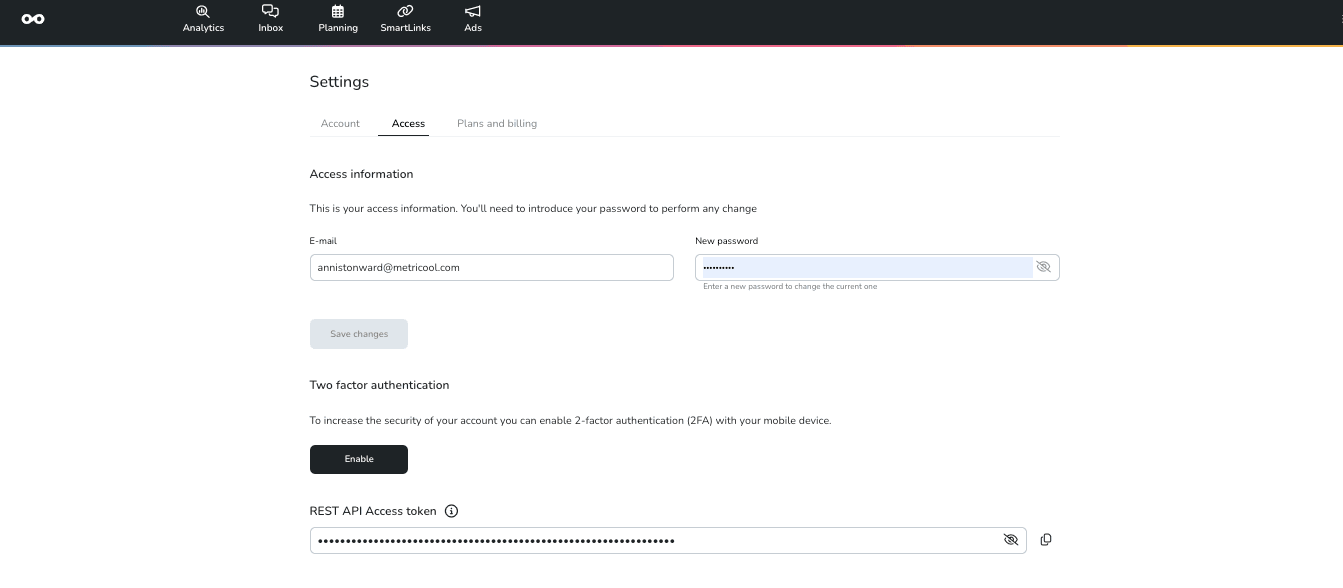Go to Ads in the top navigation
Viewport: 1343px width, 588px height.
coord(472,18)
